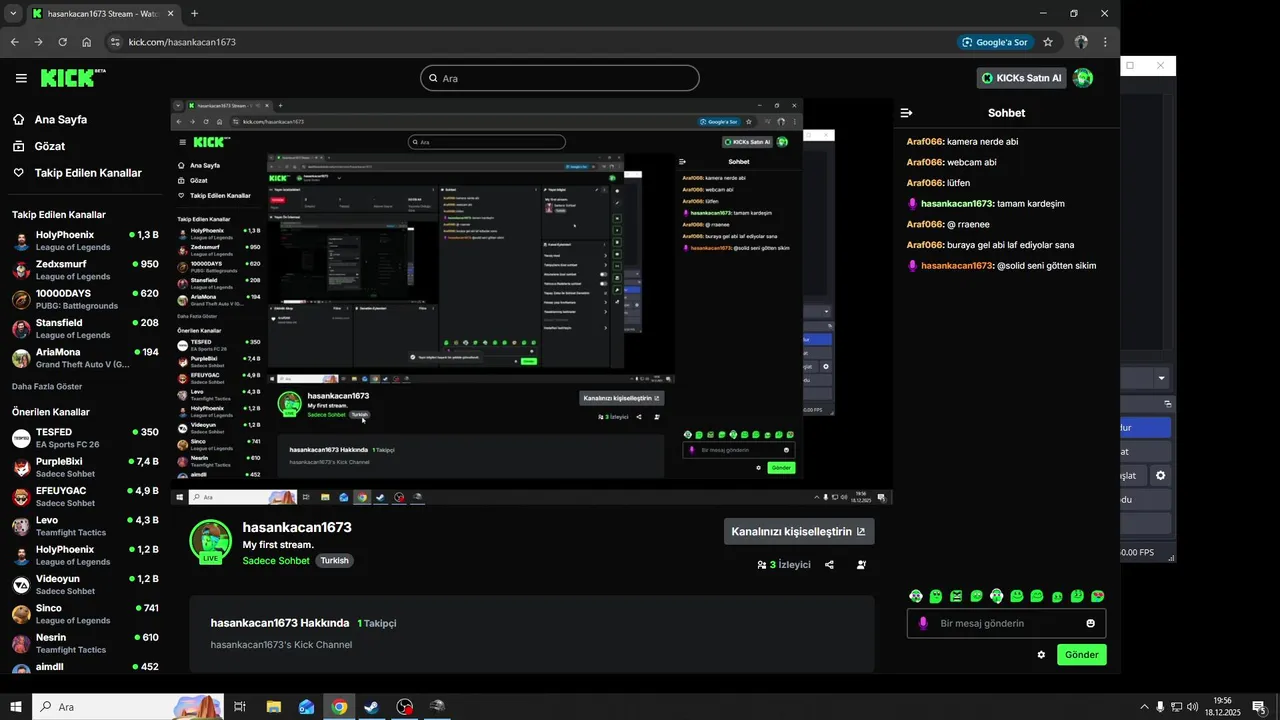Open new tab with plus button

(194, 14)
